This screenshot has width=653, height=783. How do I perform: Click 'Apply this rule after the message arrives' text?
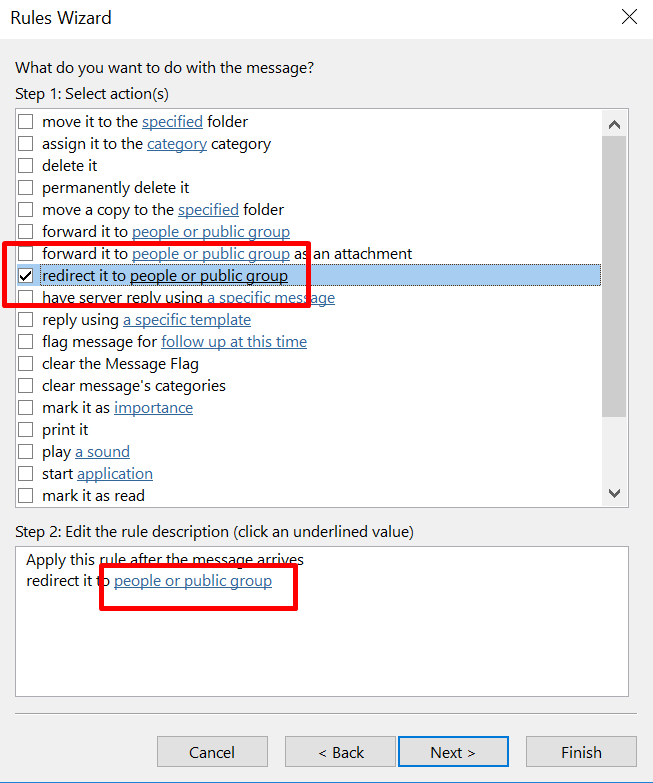(165, 559)
